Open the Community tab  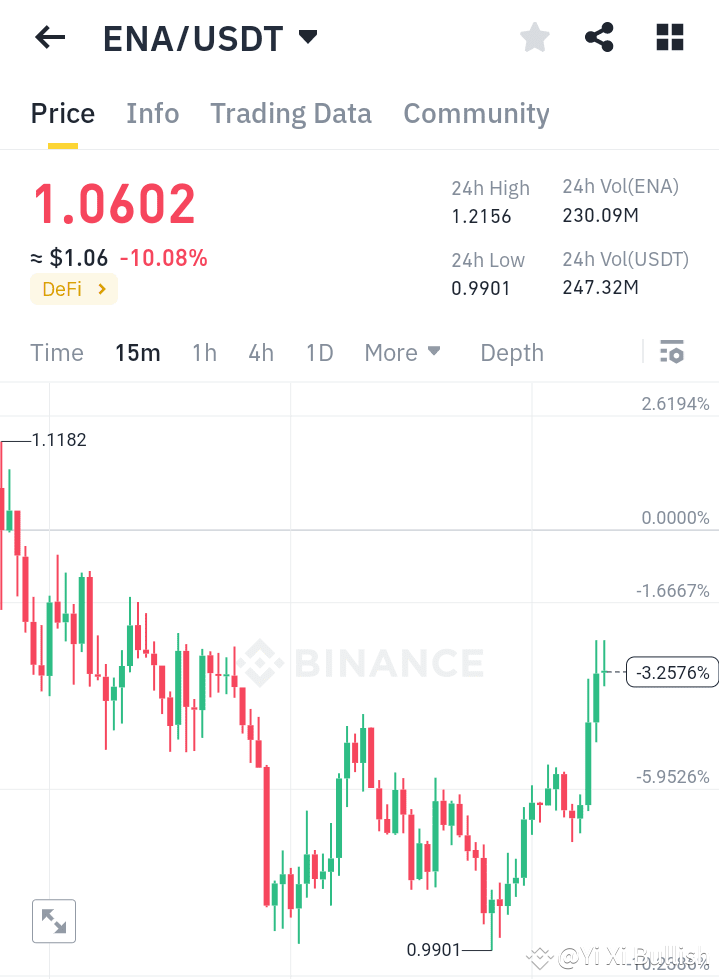coord(476,113)
